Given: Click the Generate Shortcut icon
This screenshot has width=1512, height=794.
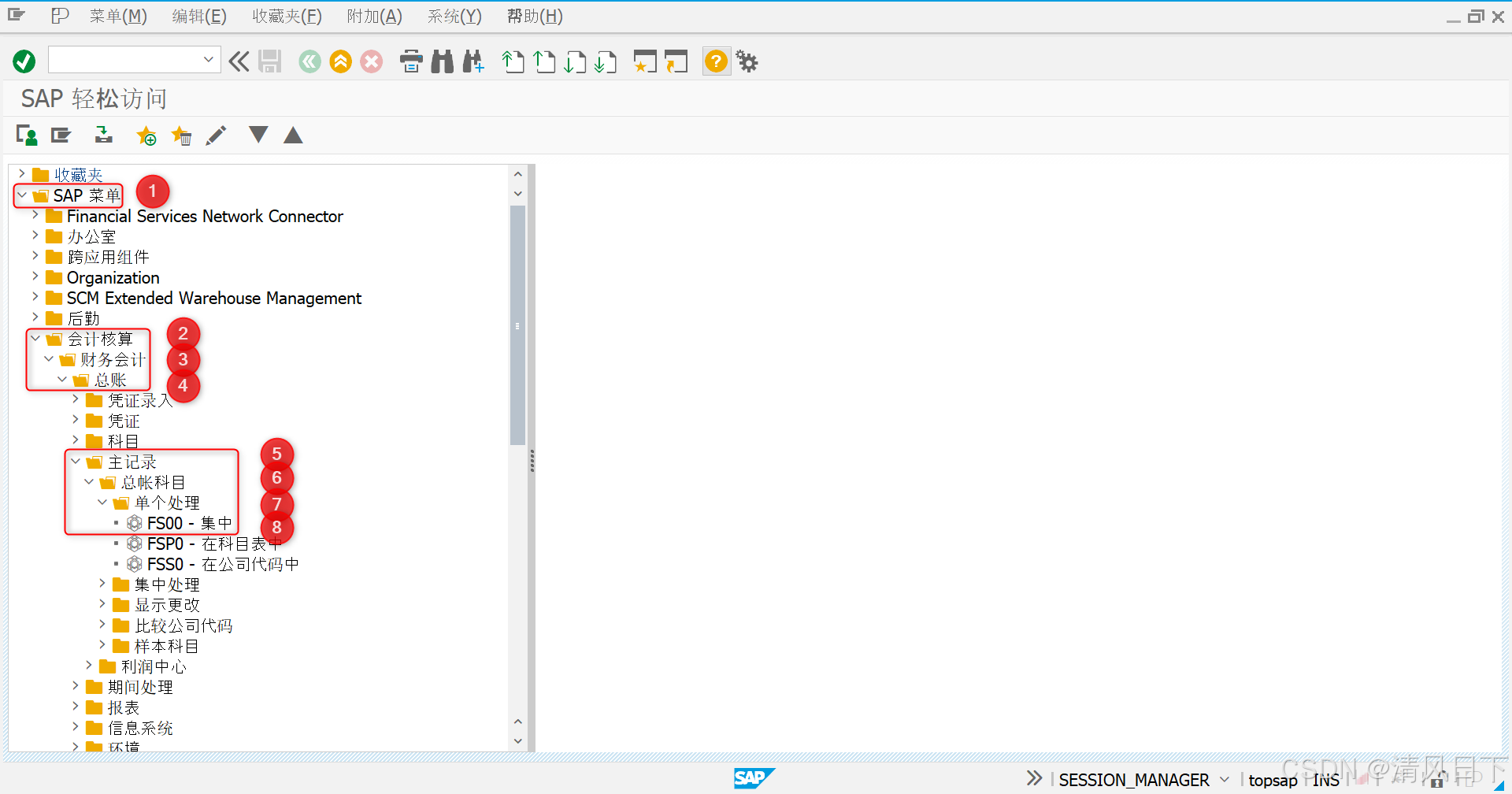Looking at the screenshot, I should 676,61.
